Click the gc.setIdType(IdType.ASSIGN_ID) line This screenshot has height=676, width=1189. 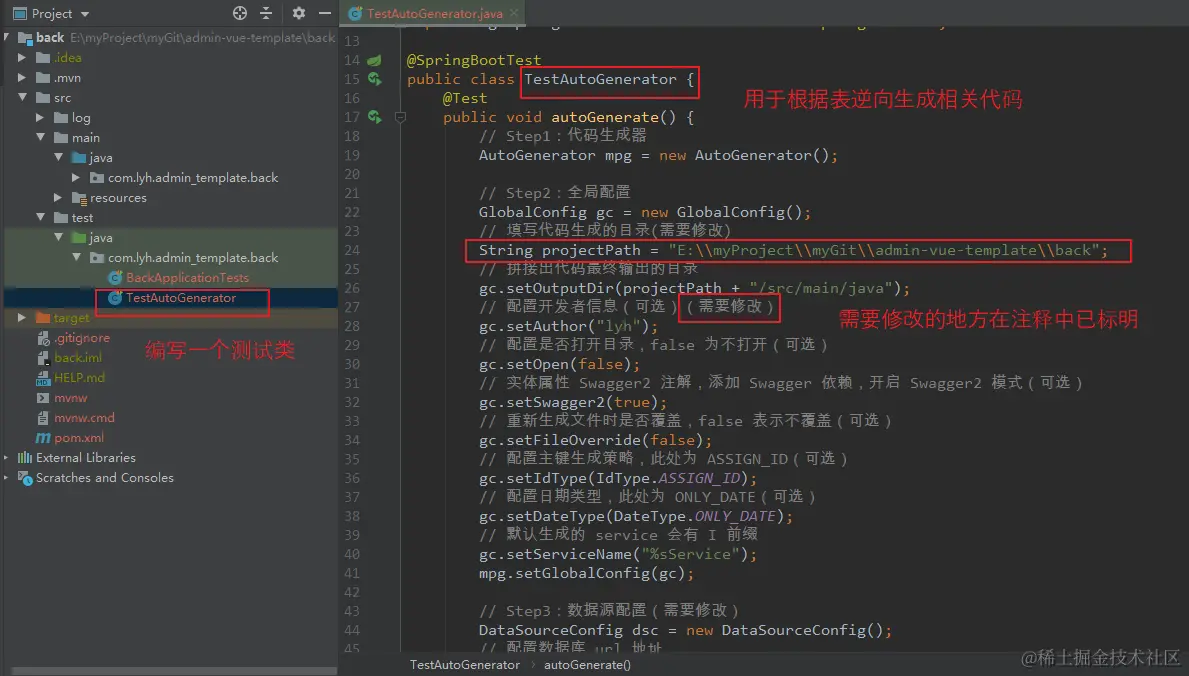(618, 478)
